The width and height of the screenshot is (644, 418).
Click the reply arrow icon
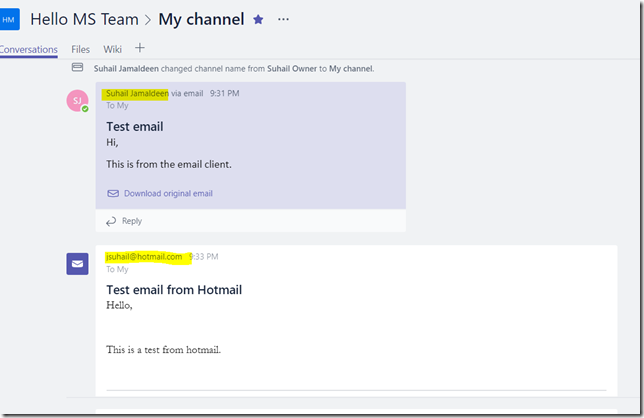click(x=111, y=222)
